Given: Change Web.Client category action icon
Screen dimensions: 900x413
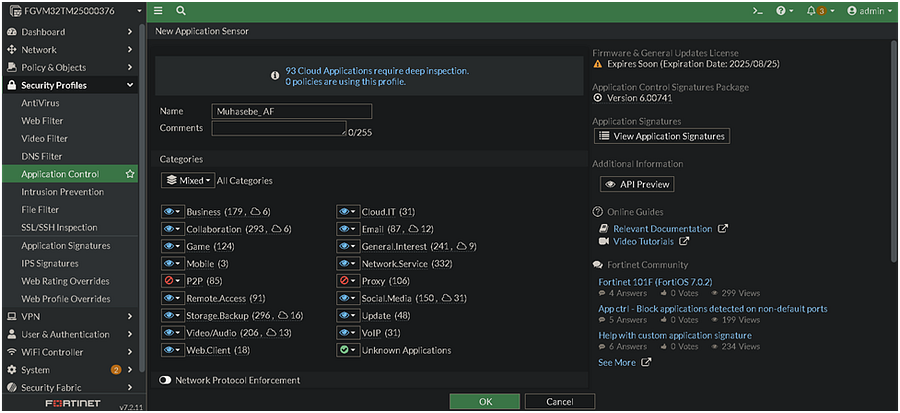Looking at the screenshot, I should (172, 350).
